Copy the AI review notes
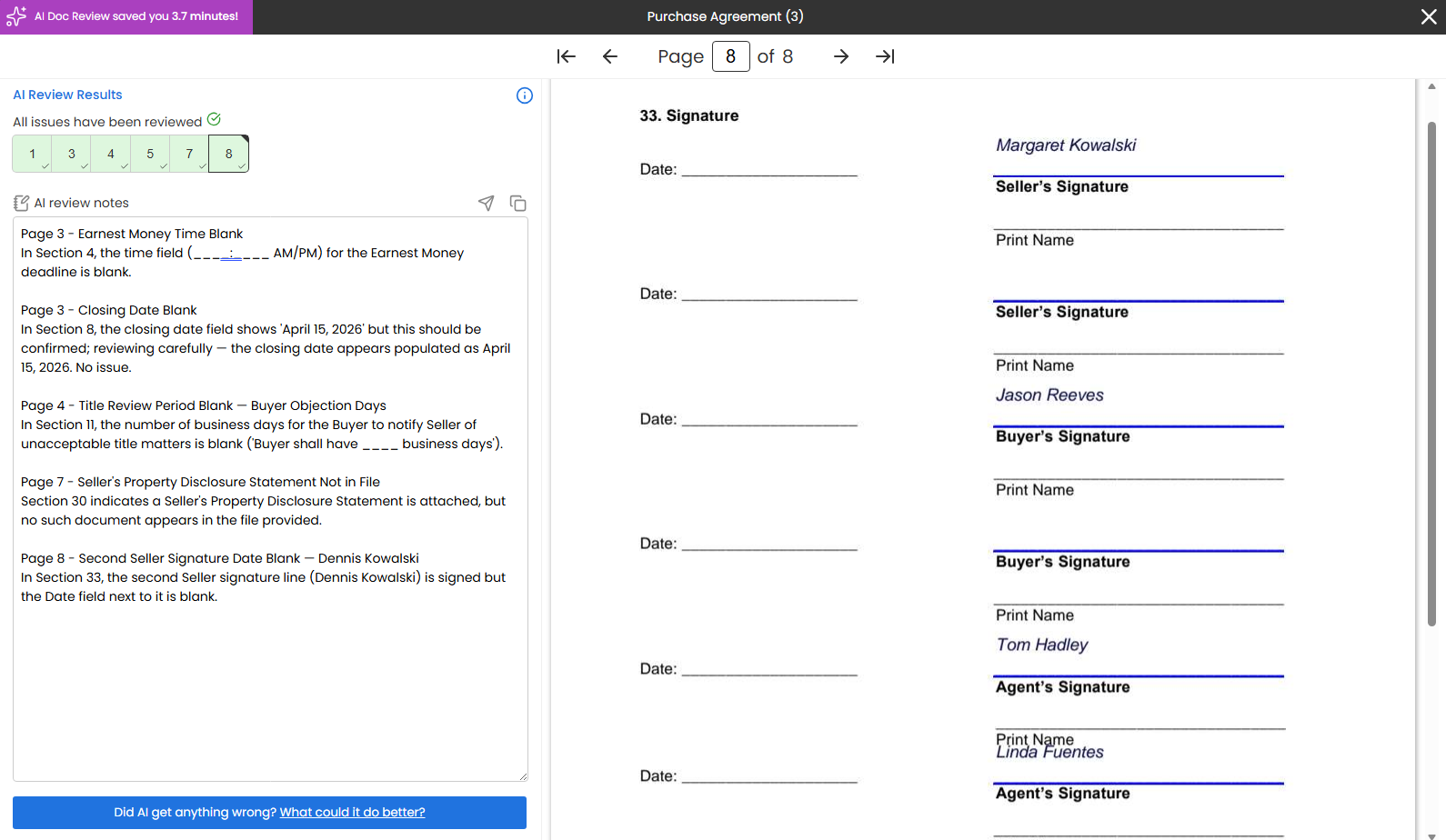This screenshot has height=840, width=1446. (x=518, y=203)
